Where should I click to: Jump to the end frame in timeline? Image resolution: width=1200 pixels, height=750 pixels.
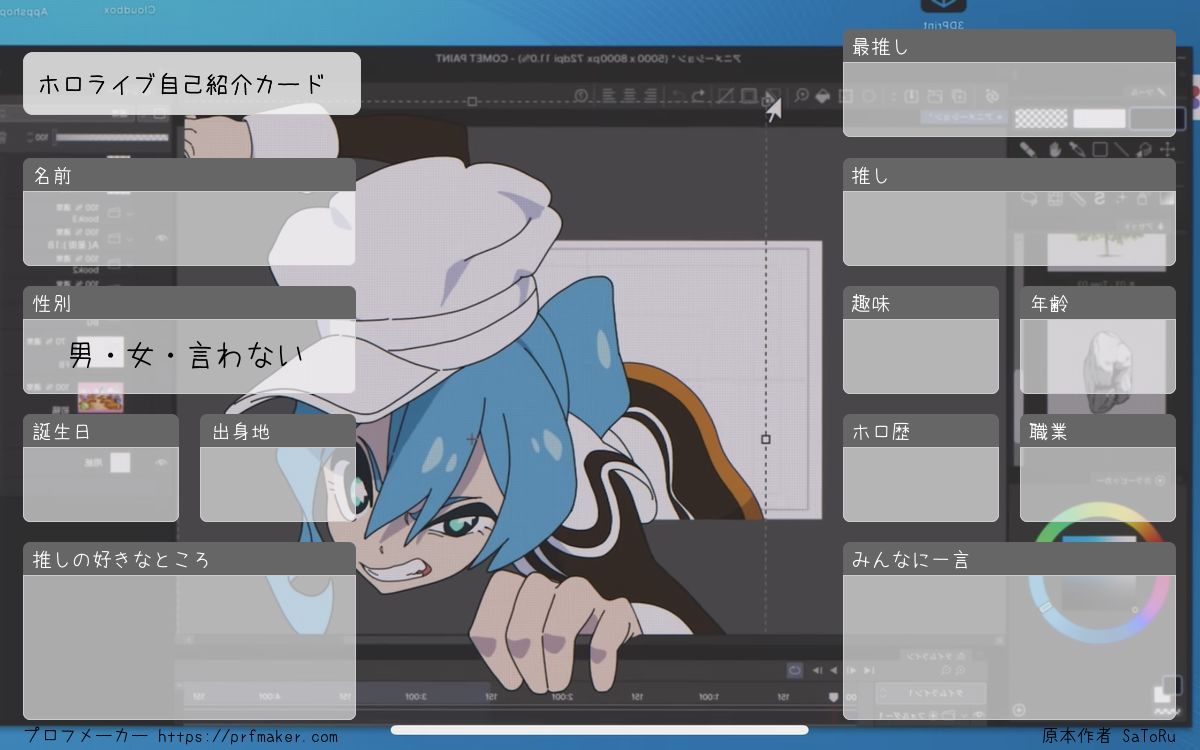pos(869,670)
